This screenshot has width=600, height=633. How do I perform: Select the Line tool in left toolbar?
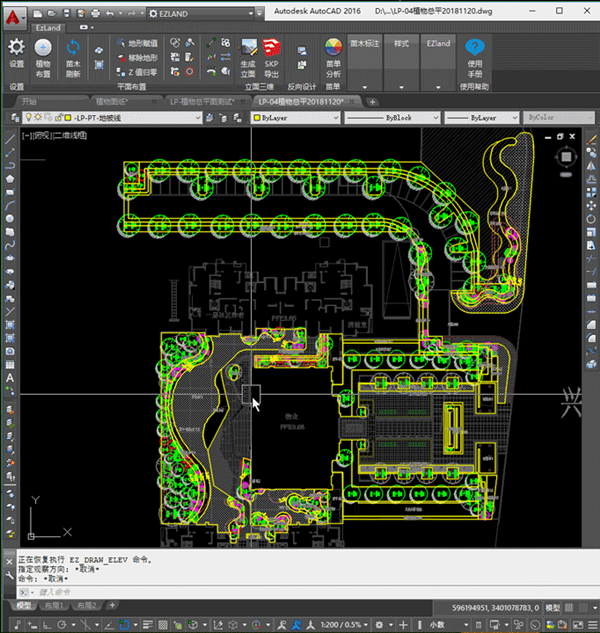(x=10, y=139)
